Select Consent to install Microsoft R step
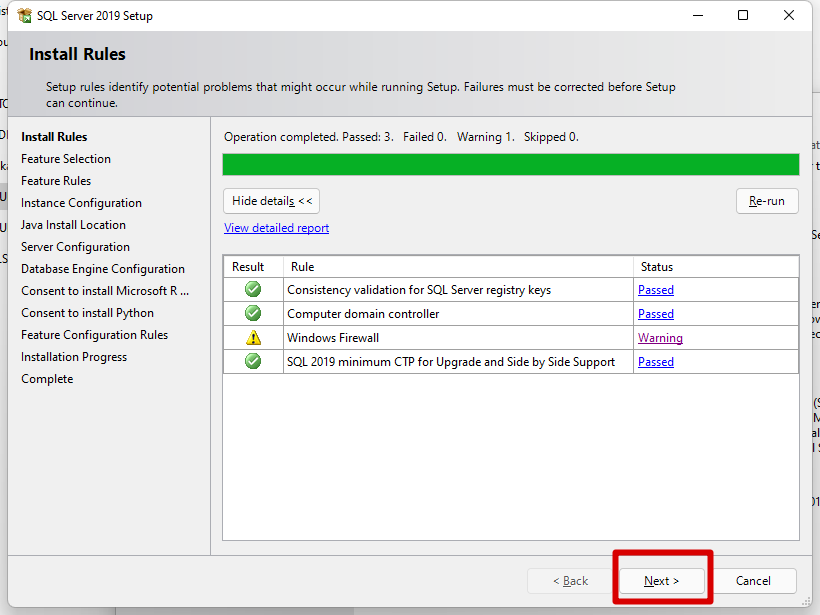The height and width of the screenshot is (615, 820). point(105,291)
